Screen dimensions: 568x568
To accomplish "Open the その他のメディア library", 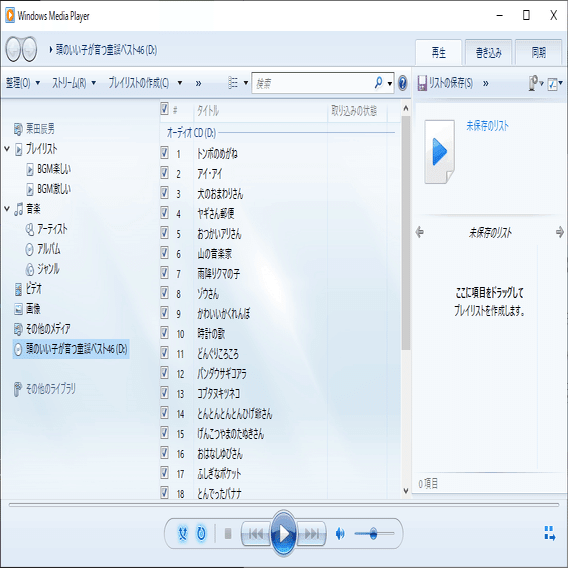I will (x=42, y=329).
